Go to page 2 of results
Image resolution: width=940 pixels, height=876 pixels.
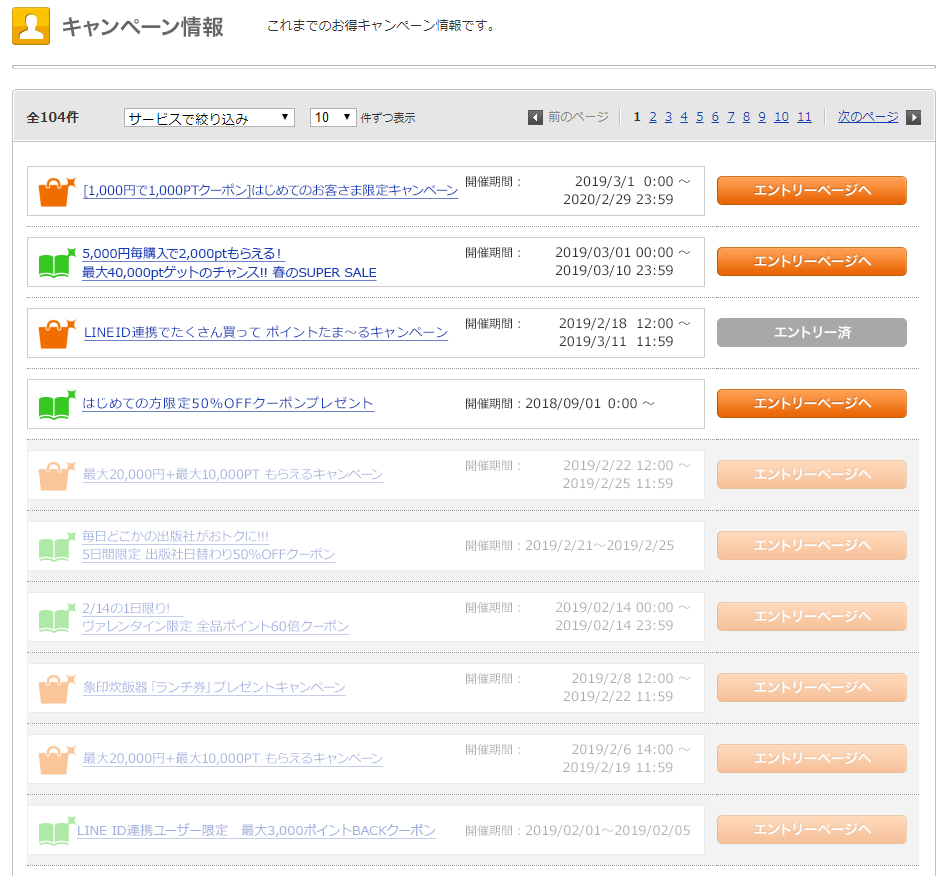click(x=653, y=117)
